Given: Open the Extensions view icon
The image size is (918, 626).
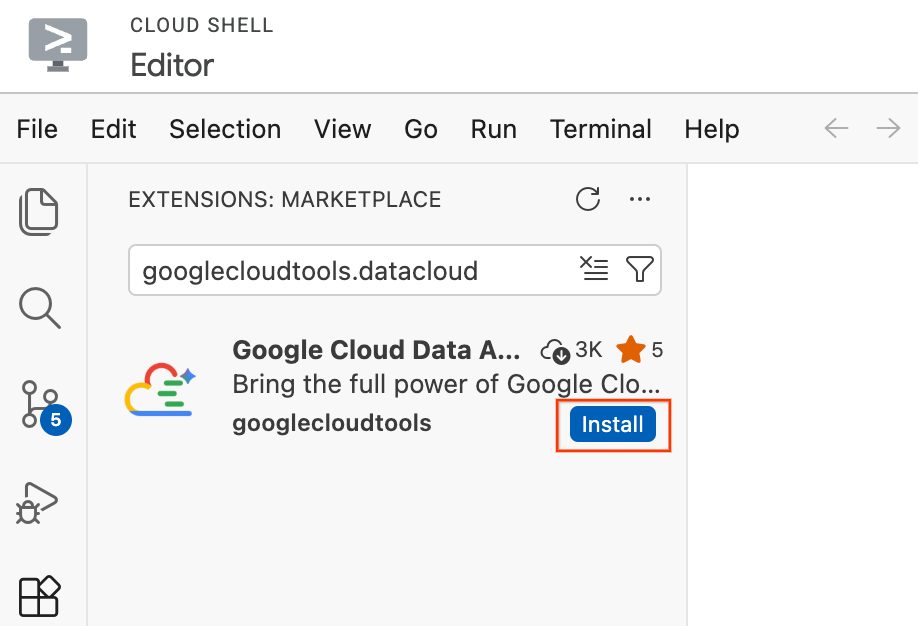Looking at the screenshot, I should (39, 596).
